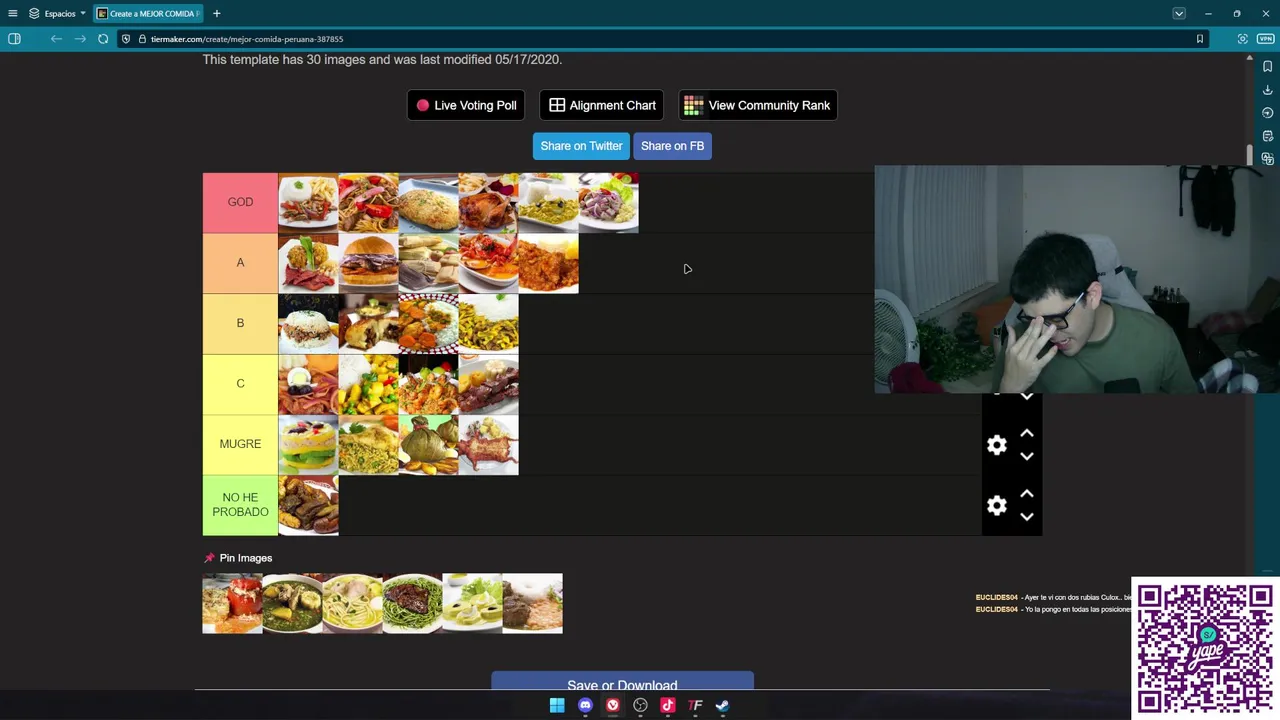Viewport: 1280px width, 720px height.
Task: Open settings gear for MUGRE row
Action: click(x=997, y=445)
